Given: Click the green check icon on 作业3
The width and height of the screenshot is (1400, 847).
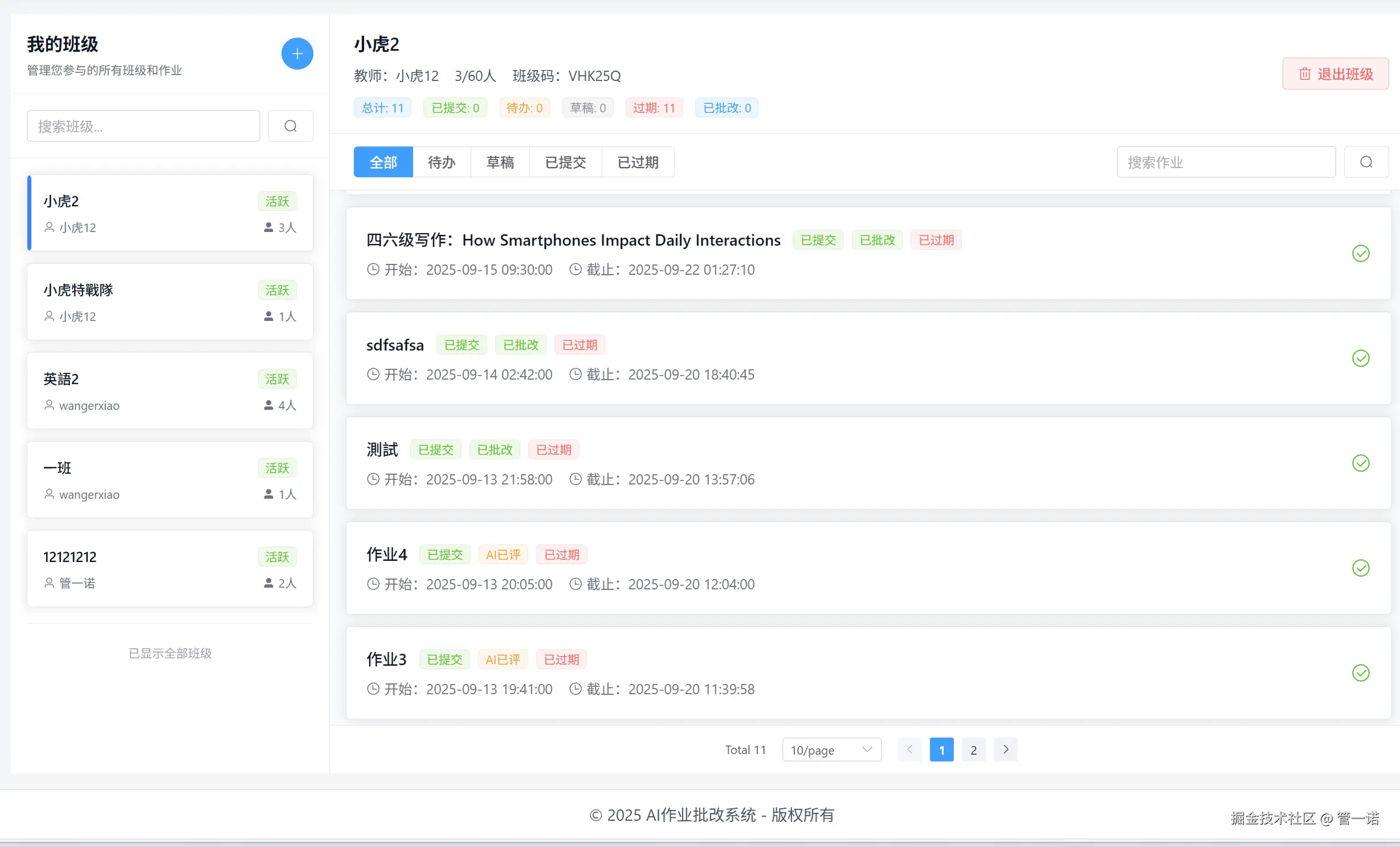Looking at the screenshot, I should [x=1361, y=673].
